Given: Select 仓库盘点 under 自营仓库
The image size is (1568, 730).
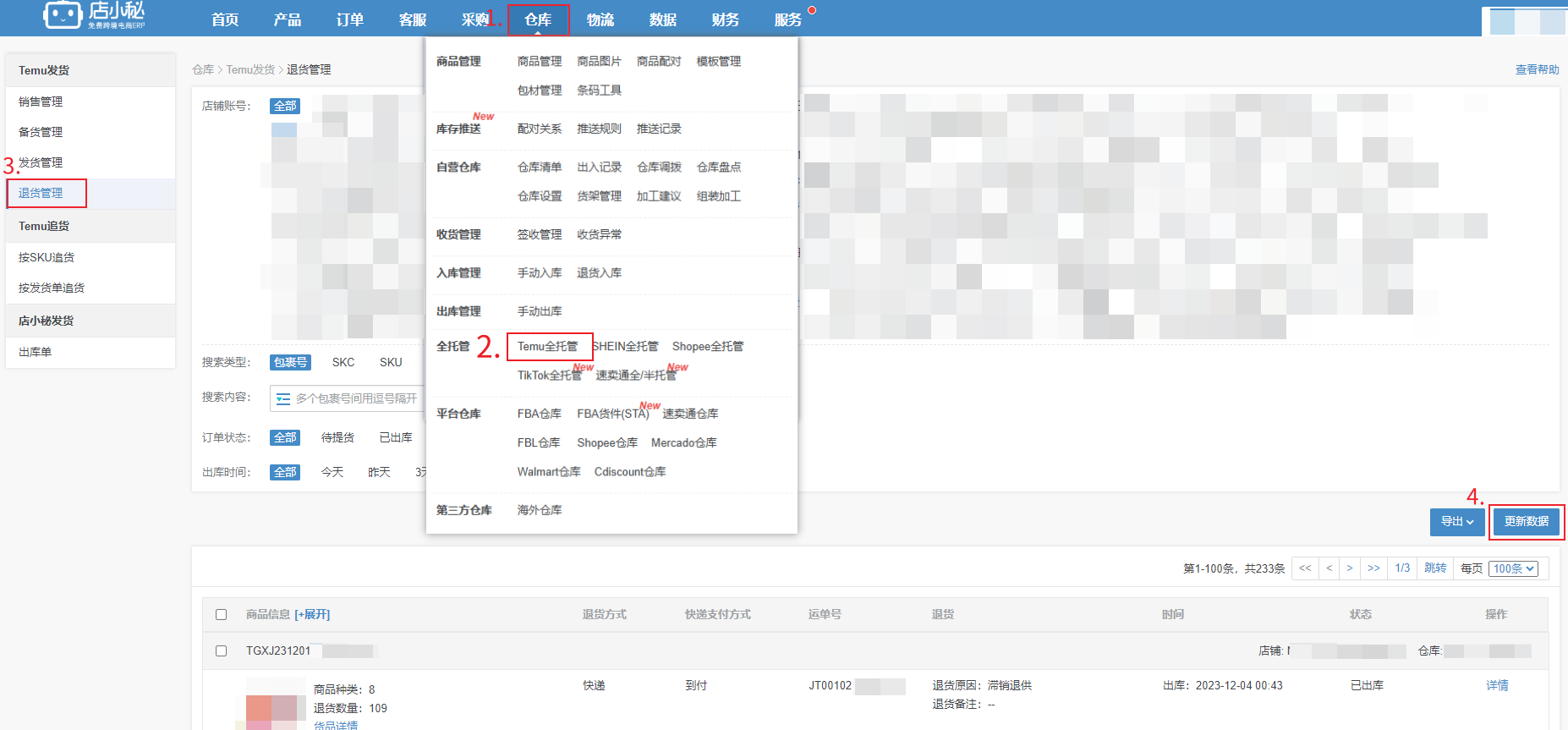Looking at the screenshot, I should tap(719, 167).
